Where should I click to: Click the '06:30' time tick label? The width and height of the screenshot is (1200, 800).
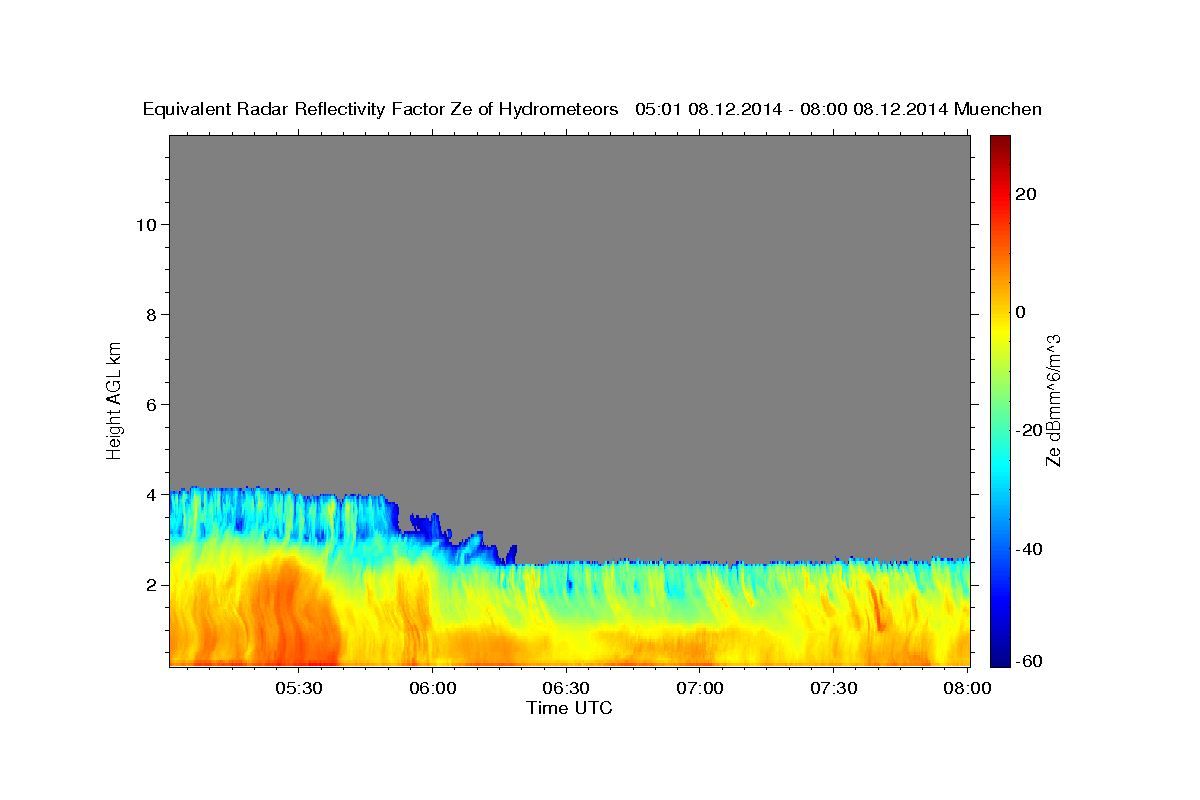[566, 688]
